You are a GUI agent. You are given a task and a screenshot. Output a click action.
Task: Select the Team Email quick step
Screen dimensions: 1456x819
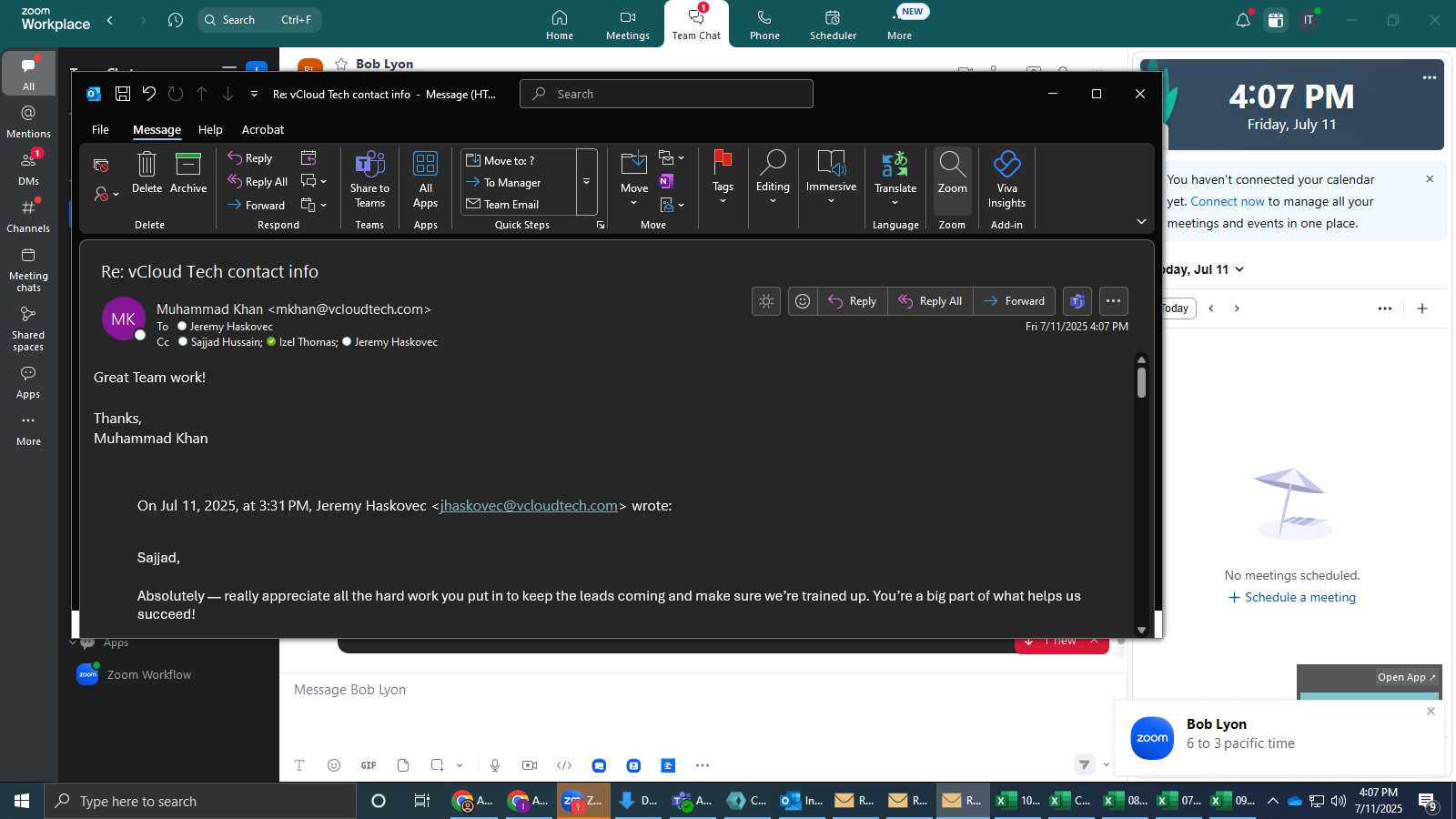[x=519, y=204]
